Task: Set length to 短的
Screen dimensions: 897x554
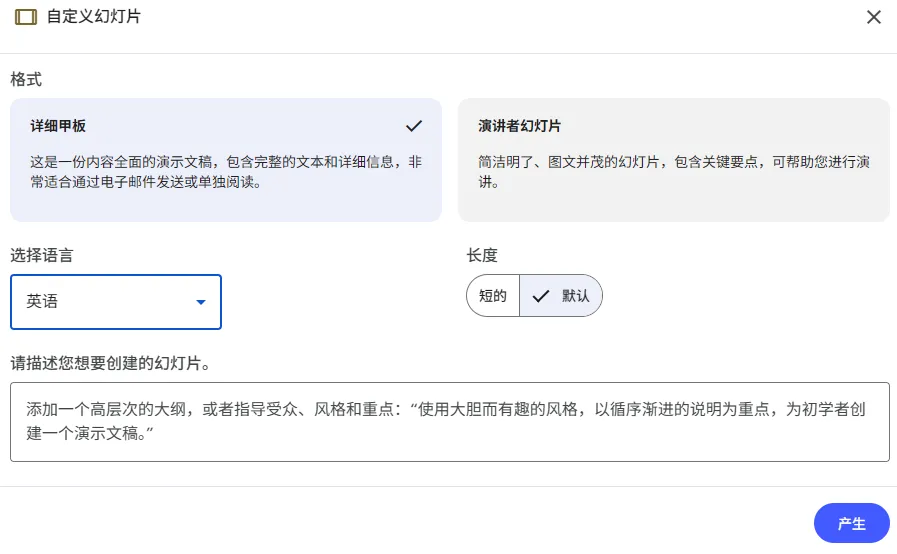Action: tap(493, 296)
